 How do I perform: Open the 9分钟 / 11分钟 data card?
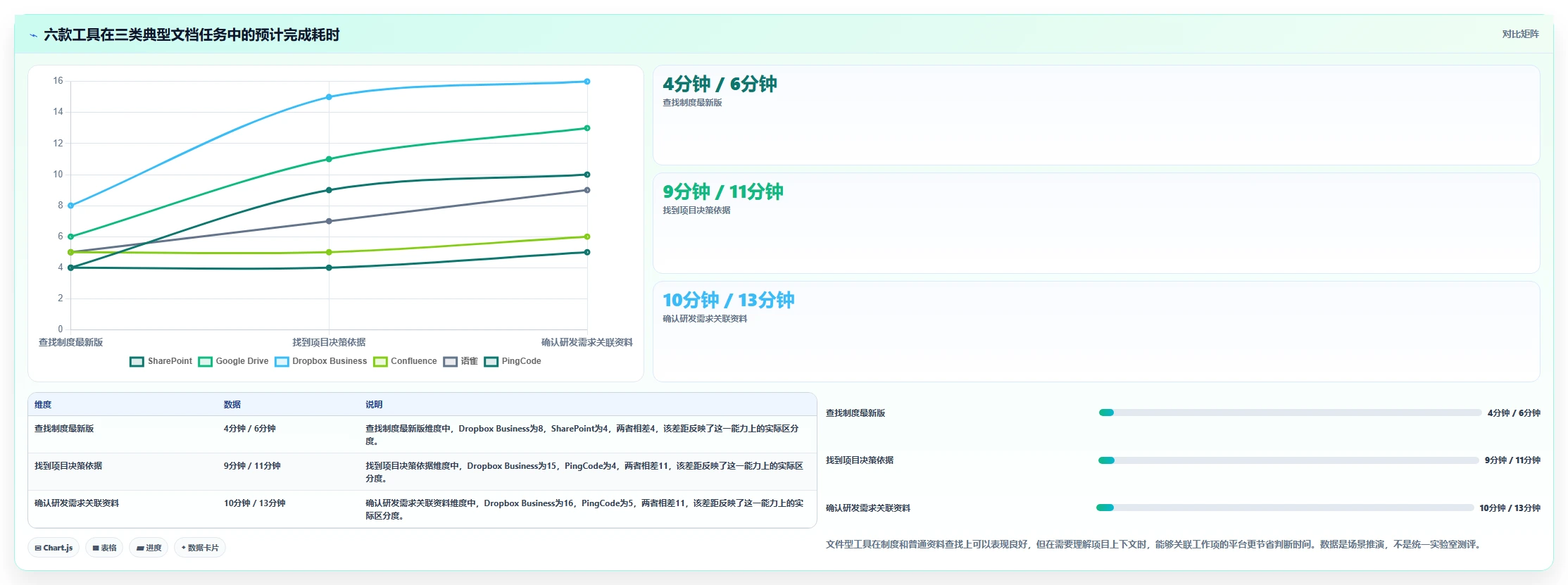[1096, 223]
